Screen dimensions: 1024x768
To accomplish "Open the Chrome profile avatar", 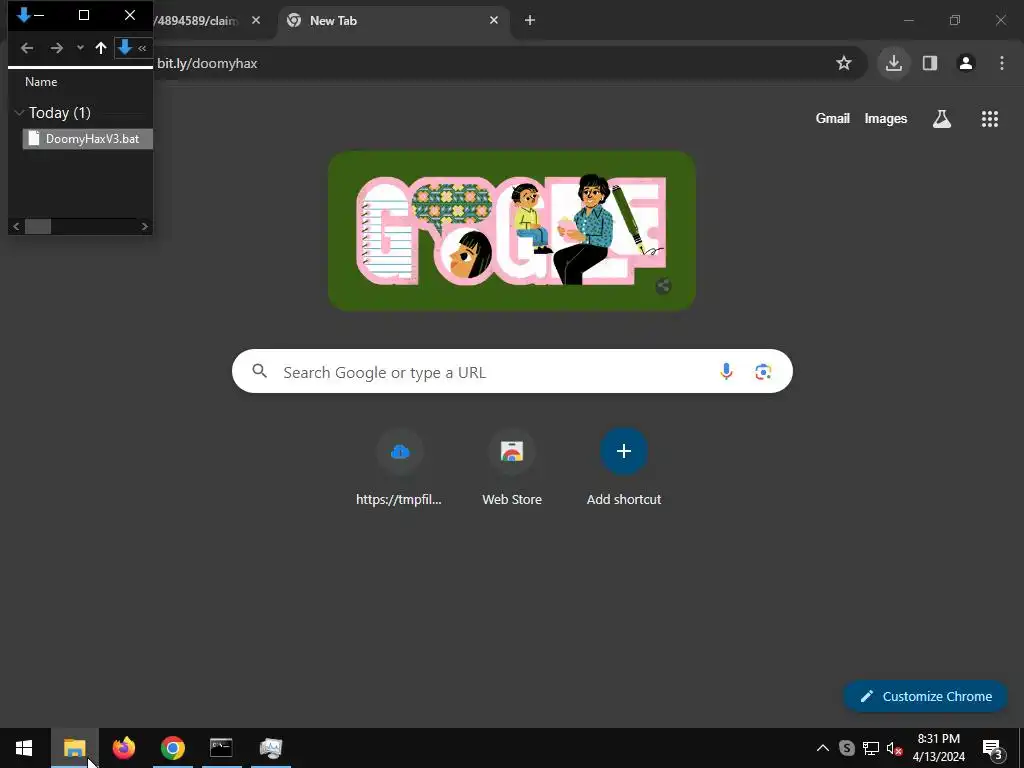I will pos(966,63).
